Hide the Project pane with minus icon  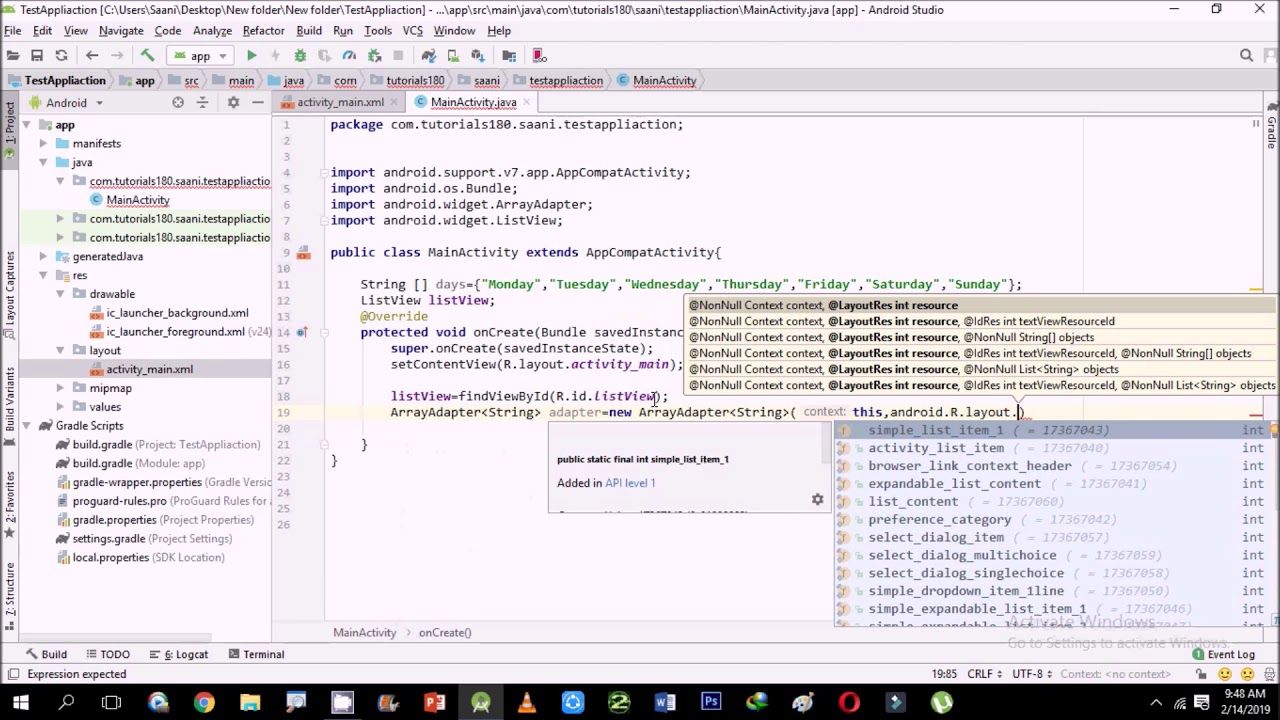257,102
